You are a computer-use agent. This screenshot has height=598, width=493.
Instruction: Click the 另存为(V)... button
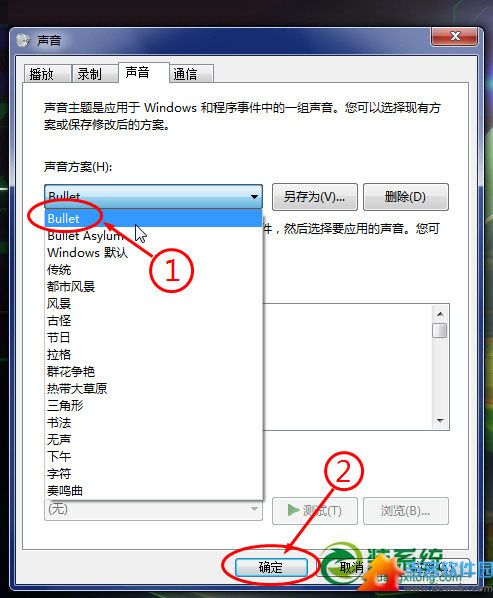click(x=315, y=197)
